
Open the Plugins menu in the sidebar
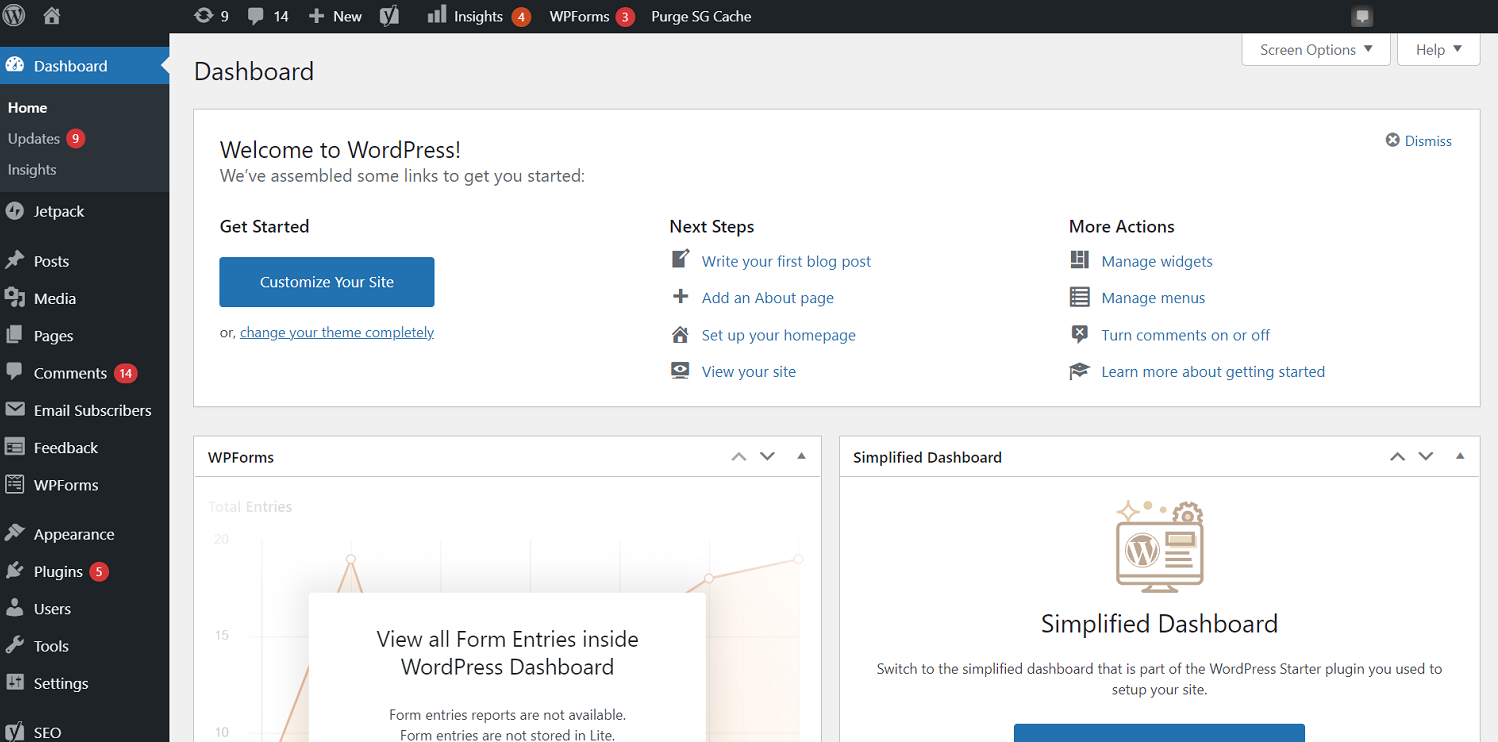coord(85,571)
